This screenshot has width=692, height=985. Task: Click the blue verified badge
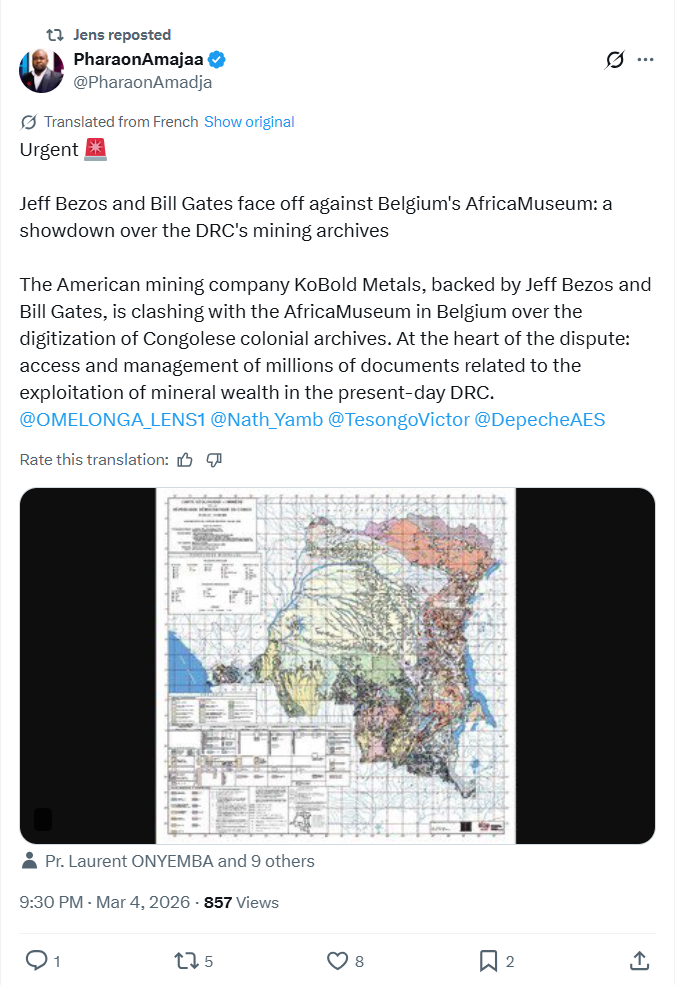click(x=216, y=60)
